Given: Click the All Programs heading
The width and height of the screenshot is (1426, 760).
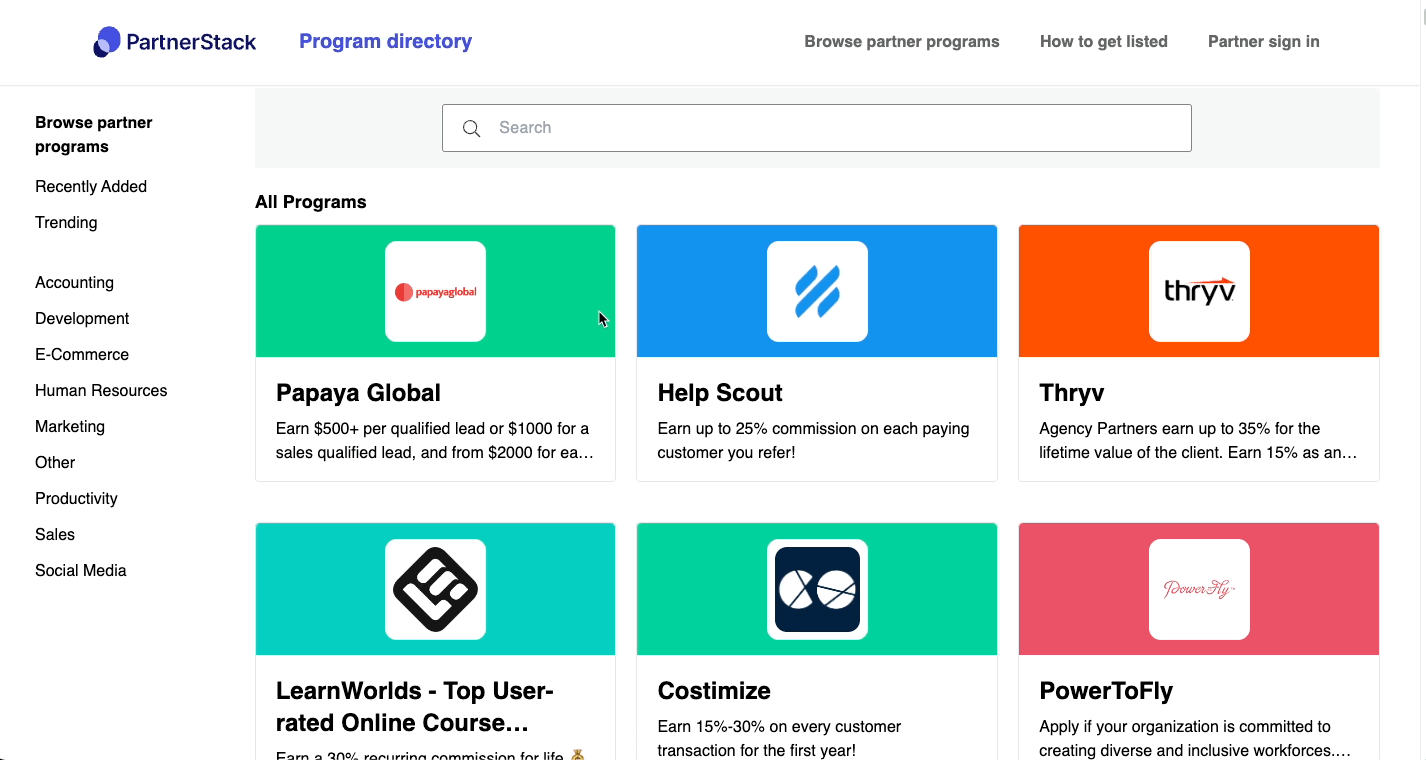Looking at the screenshot, I should coord(311,202).
